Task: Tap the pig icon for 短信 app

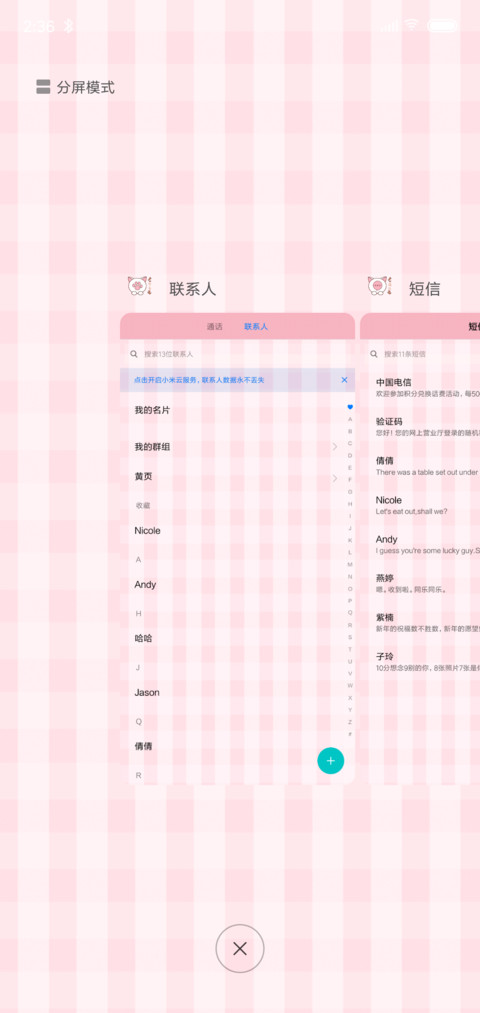Action: coord(380,286)
